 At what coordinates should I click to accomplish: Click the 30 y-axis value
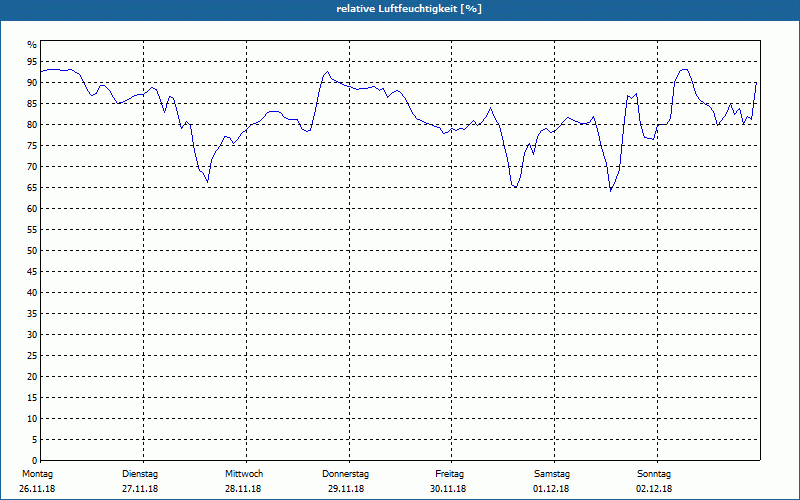[x=32, y=335]
